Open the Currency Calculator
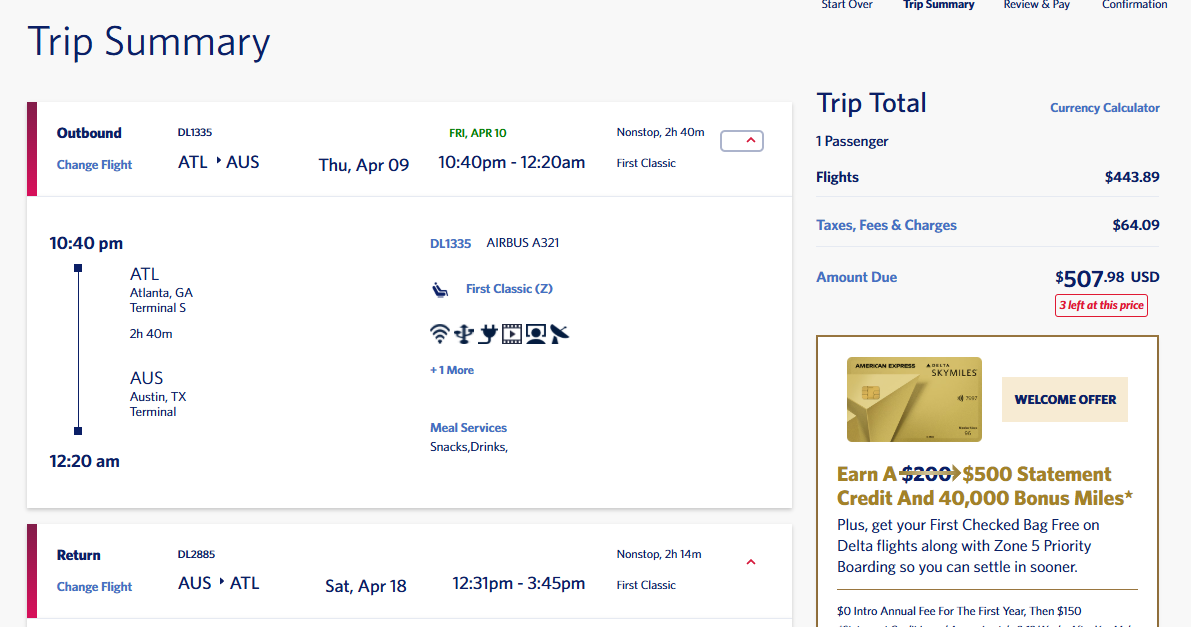 click(x=1104, y=108)
